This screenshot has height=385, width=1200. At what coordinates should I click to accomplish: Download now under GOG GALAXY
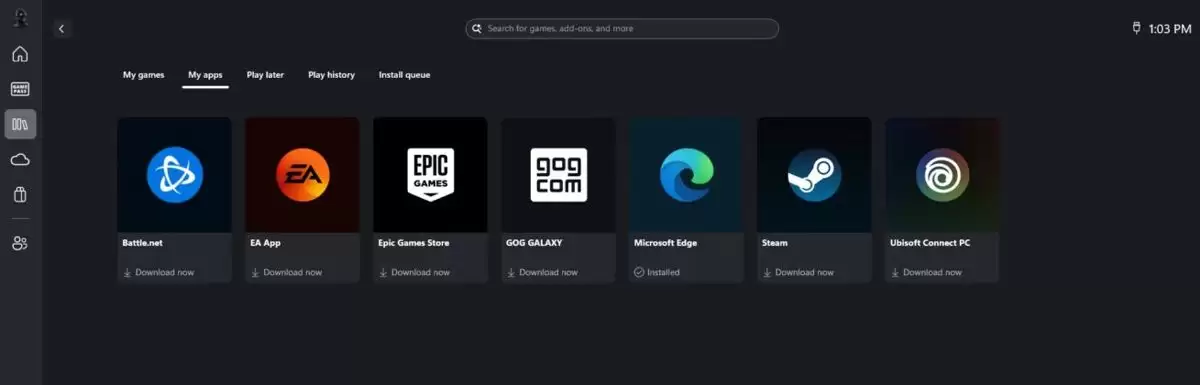pyautogui.click(x=542, y=272)
